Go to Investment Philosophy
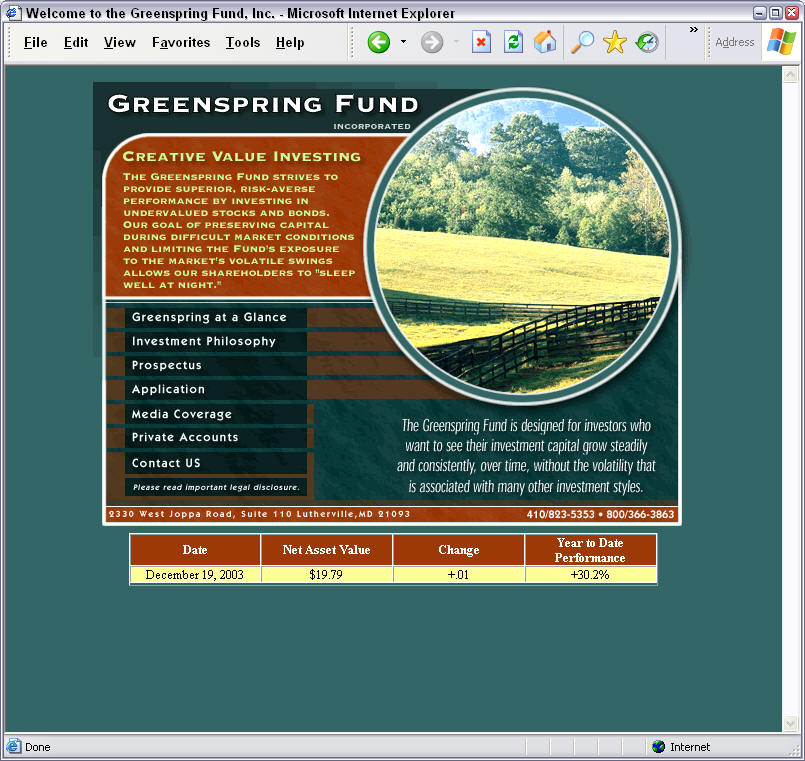The width and height of the screenshot is (805, 761). pyautogui.click(x=216, y=341)
